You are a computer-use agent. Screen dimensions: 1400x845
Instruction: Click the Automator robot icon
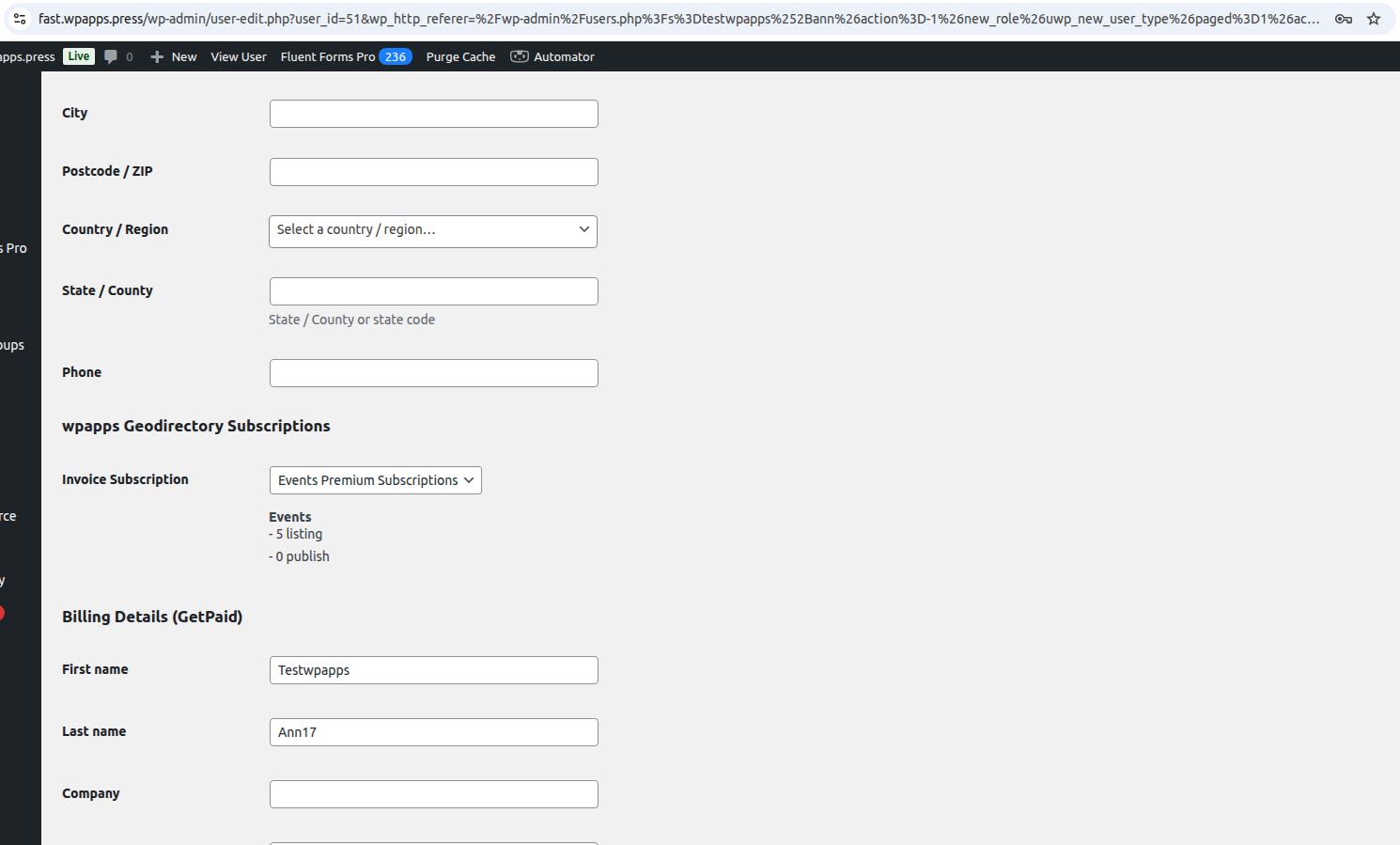[x=519, y=56]
